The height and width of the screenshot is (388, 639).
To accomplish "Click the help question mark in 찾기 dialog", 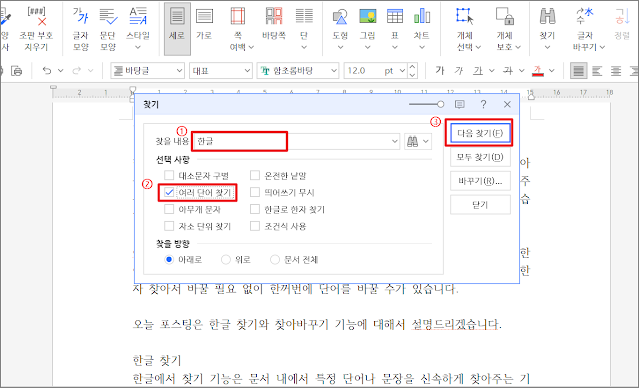I will click(483, 104).
